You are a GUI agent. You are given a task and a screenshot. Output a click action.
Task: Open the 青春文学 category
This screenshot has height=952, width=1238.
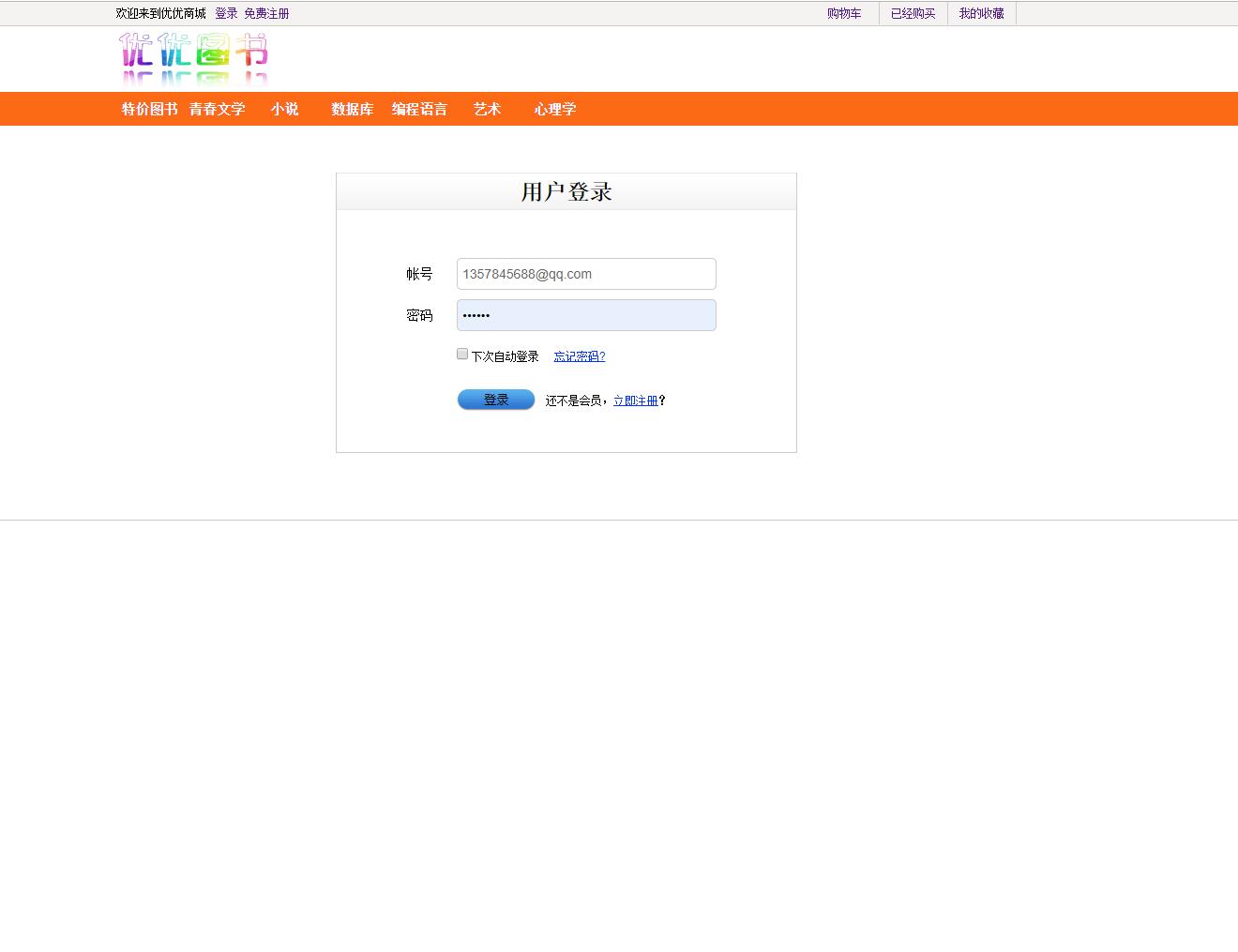(x=217, y=109)
